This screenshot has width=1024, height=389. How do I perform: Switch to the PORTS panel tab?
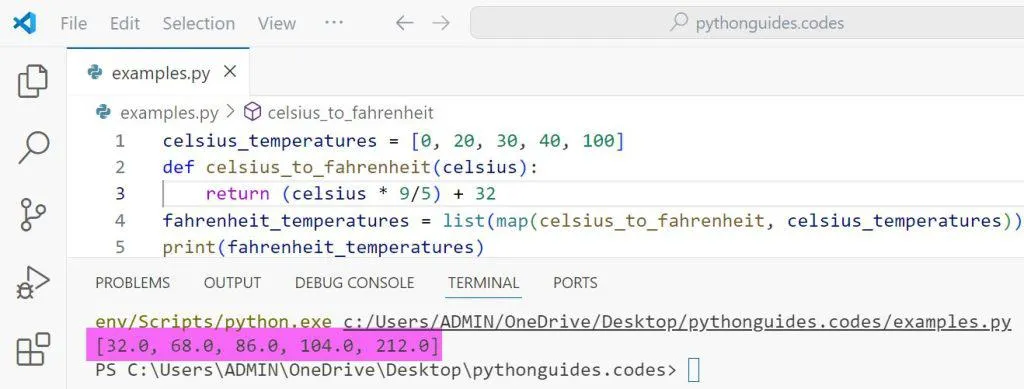(x=575, y=283)
